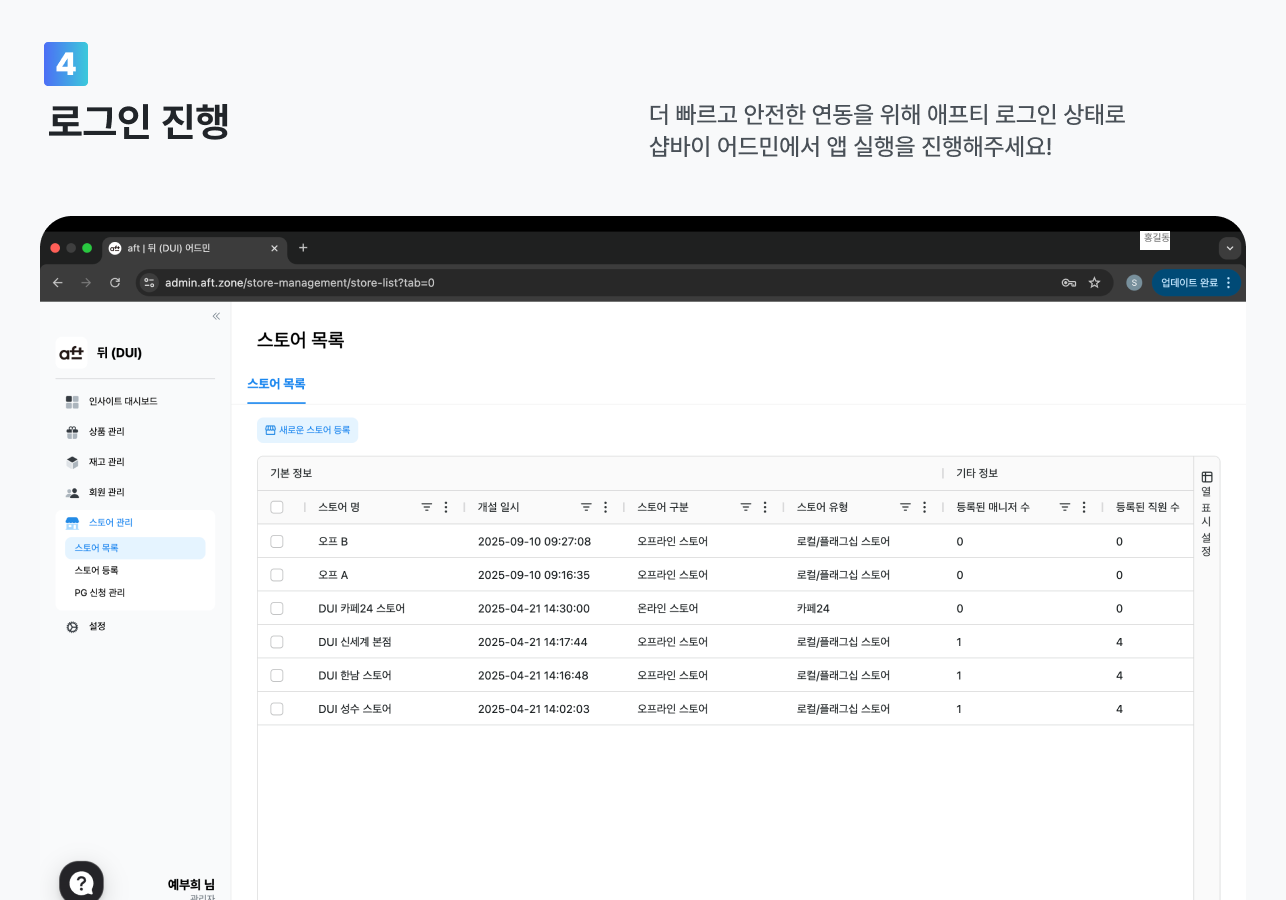Image resolution: width=1286 pixels, height=900 pixels.
Task: Open column menu dots for 스토어 유형
Action: 924,507
